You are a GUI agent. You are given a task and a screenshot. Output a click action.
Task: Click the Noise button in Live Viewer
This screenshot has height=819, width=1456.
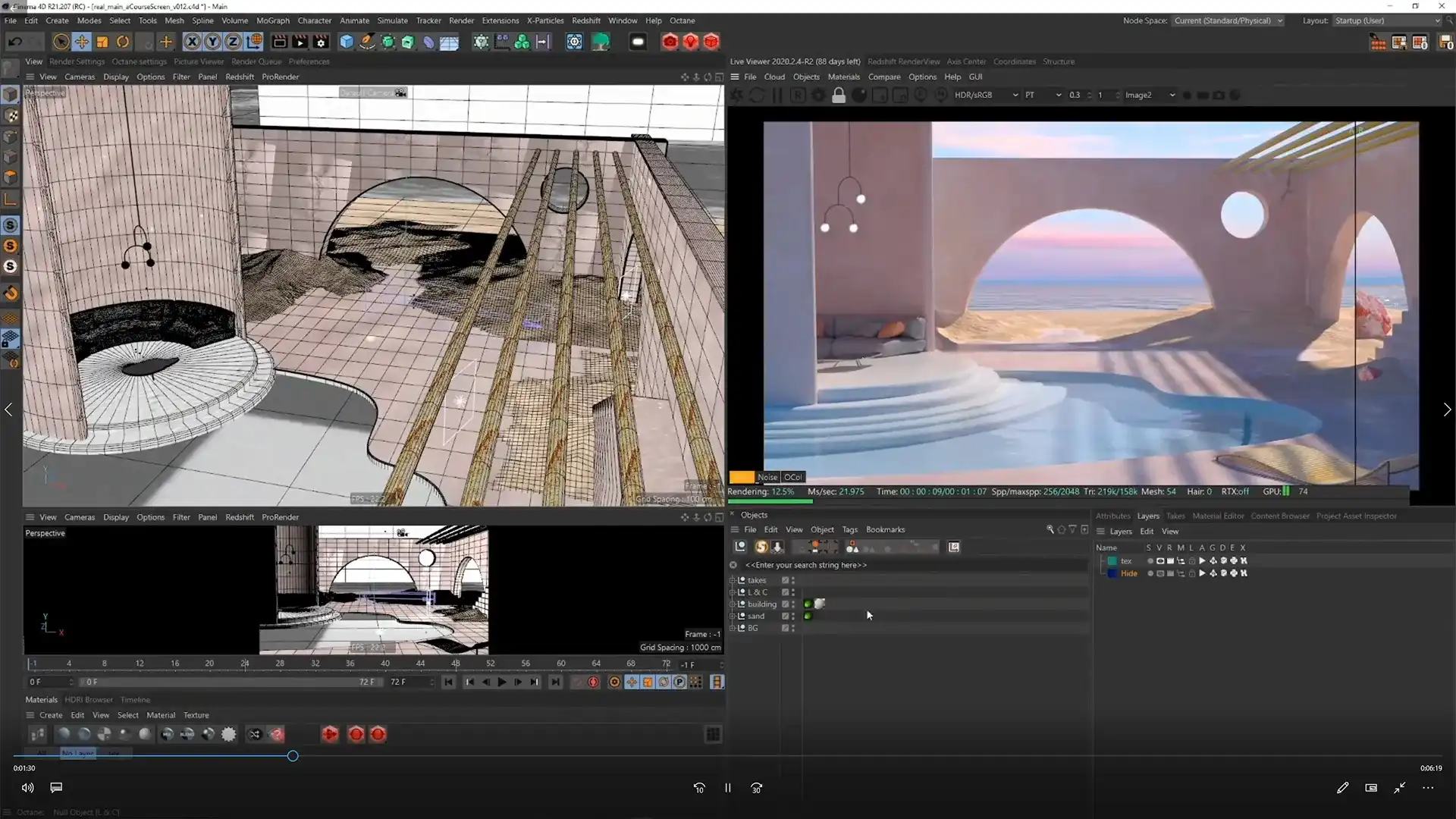[767, 477]
